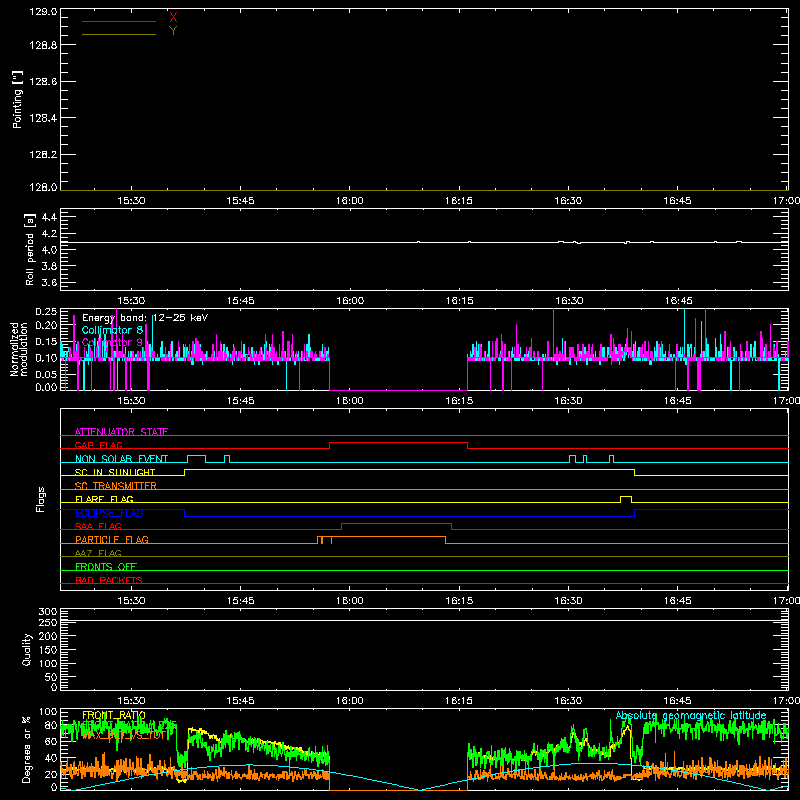Click the 'Flags' vertical axis title
The image size is (800, 800).
click(x=41, y=500)
